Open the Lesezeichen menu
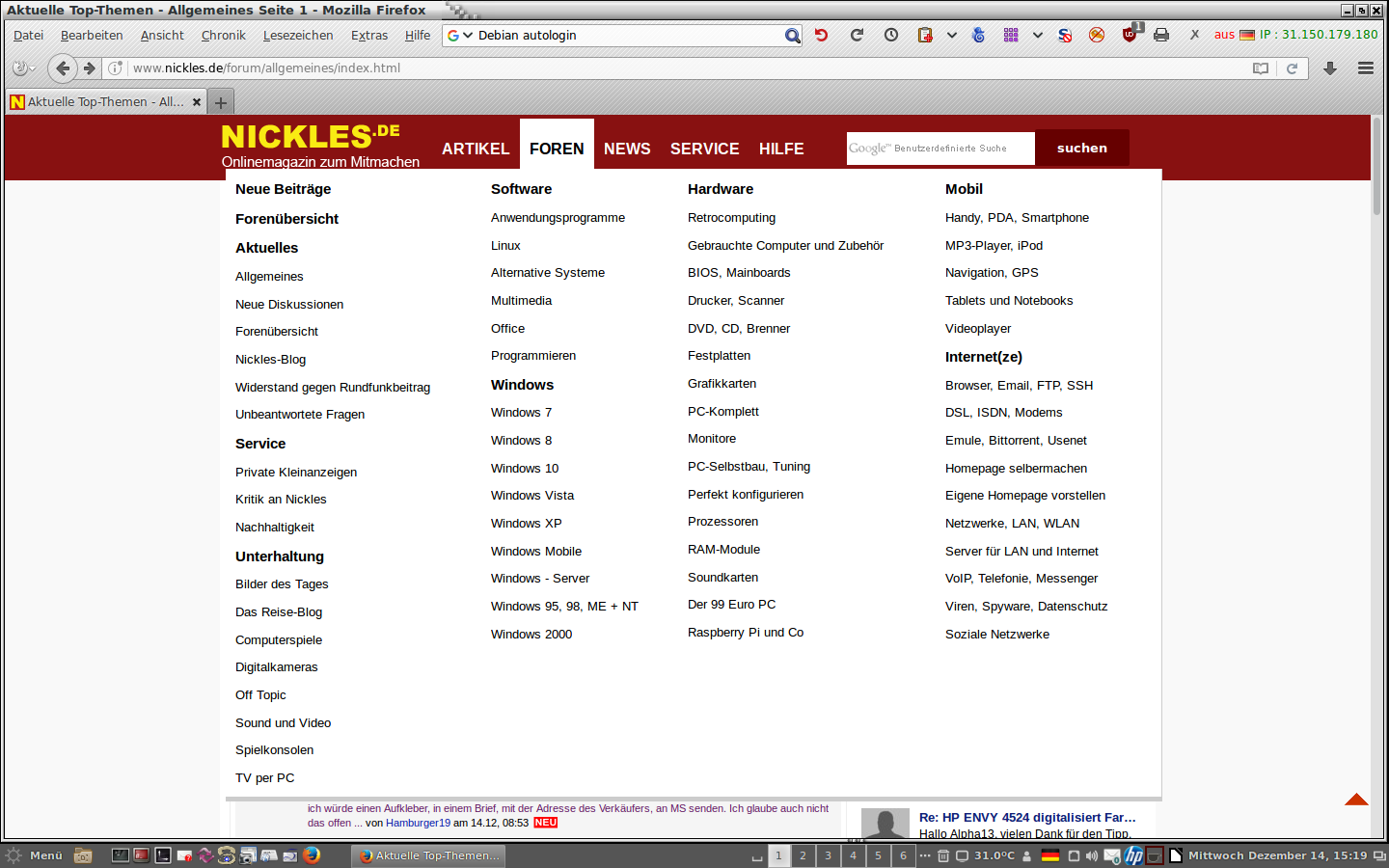This screenshot has height=868, width=1389. (298, 36)
